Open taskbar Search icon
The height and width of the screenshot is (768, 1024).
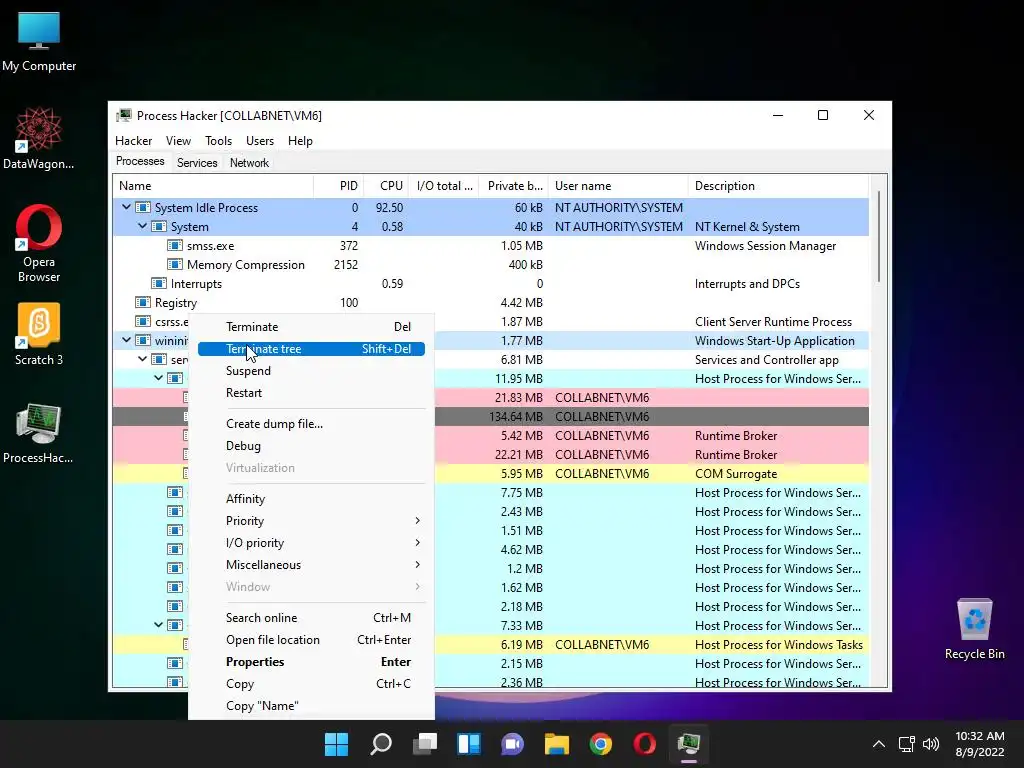point(381,744)
